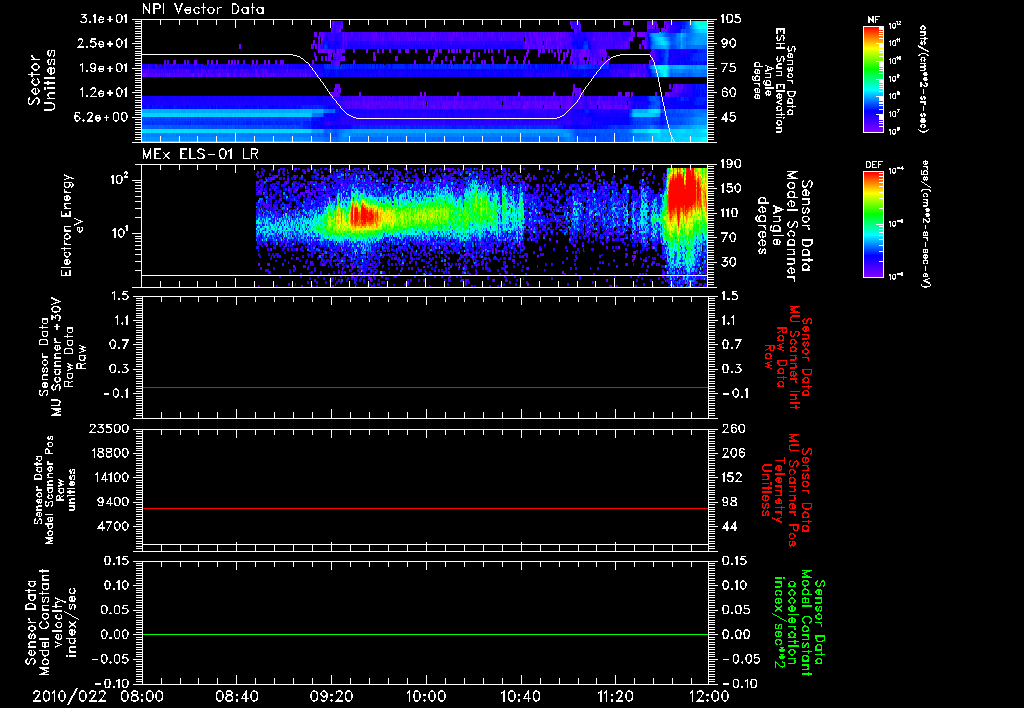
Task: Click the "Electron Energy eV" axis label
Action: coord(72,225)
